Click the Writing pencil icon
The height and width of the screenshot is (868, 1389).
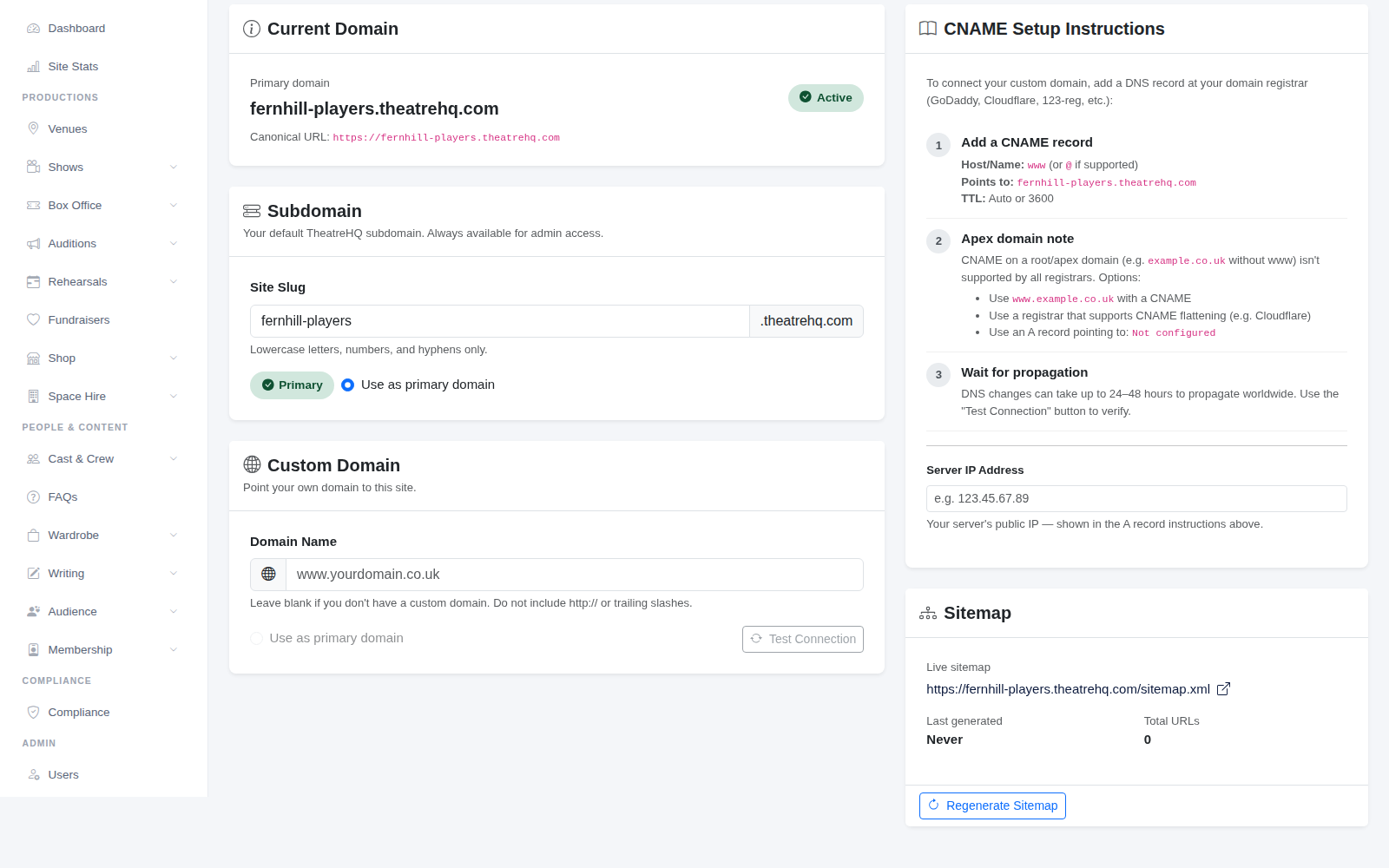point(33,574)
